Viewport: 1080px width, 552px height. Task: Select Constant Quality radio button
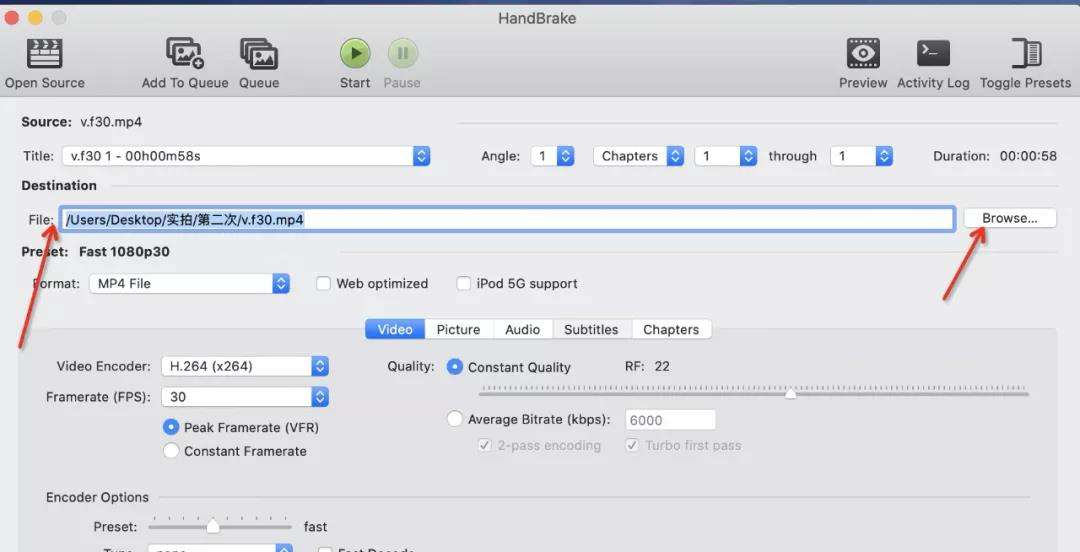point(455,367)
